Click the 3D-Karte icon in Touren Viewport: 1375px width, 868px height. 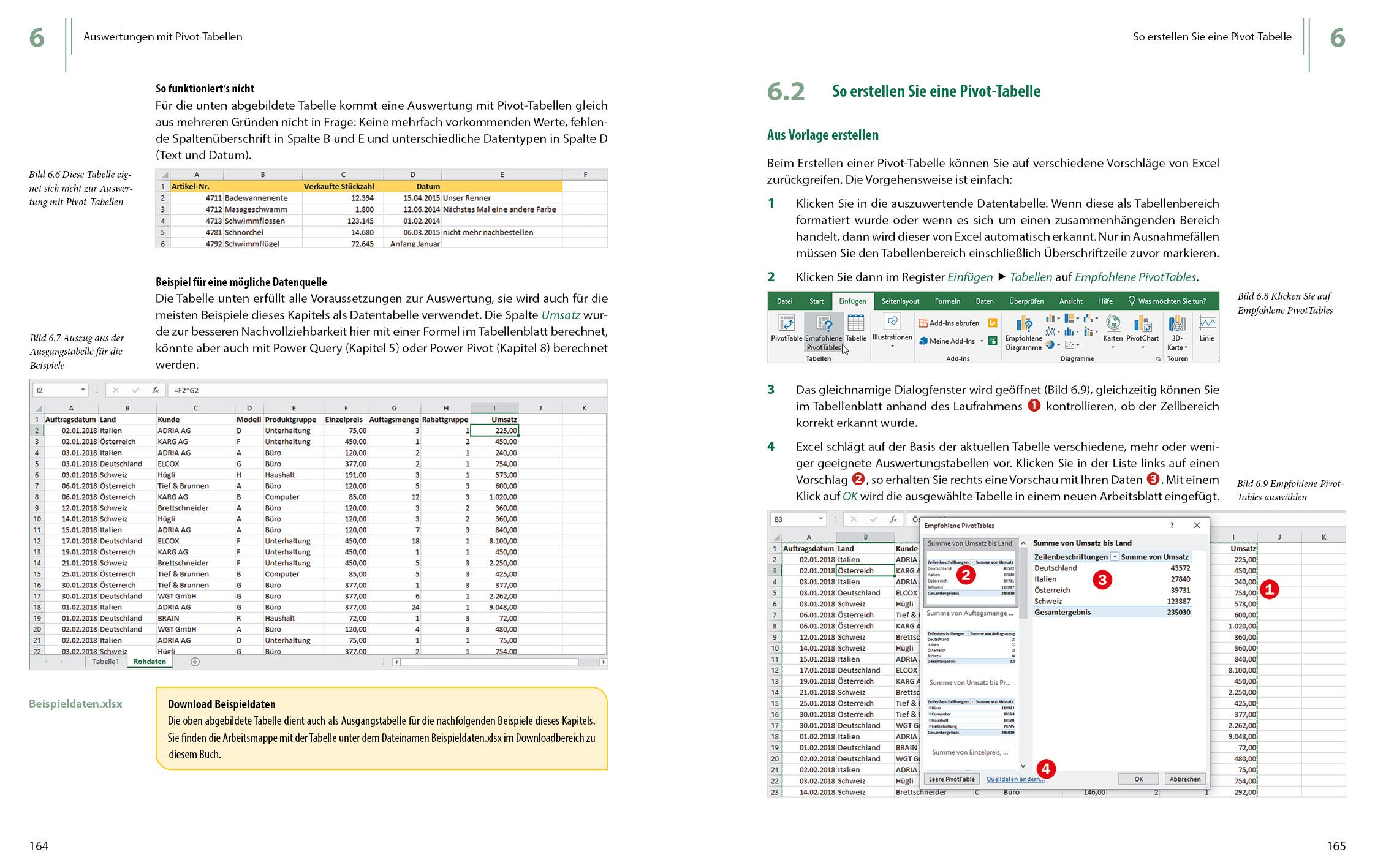point(1177,324)
